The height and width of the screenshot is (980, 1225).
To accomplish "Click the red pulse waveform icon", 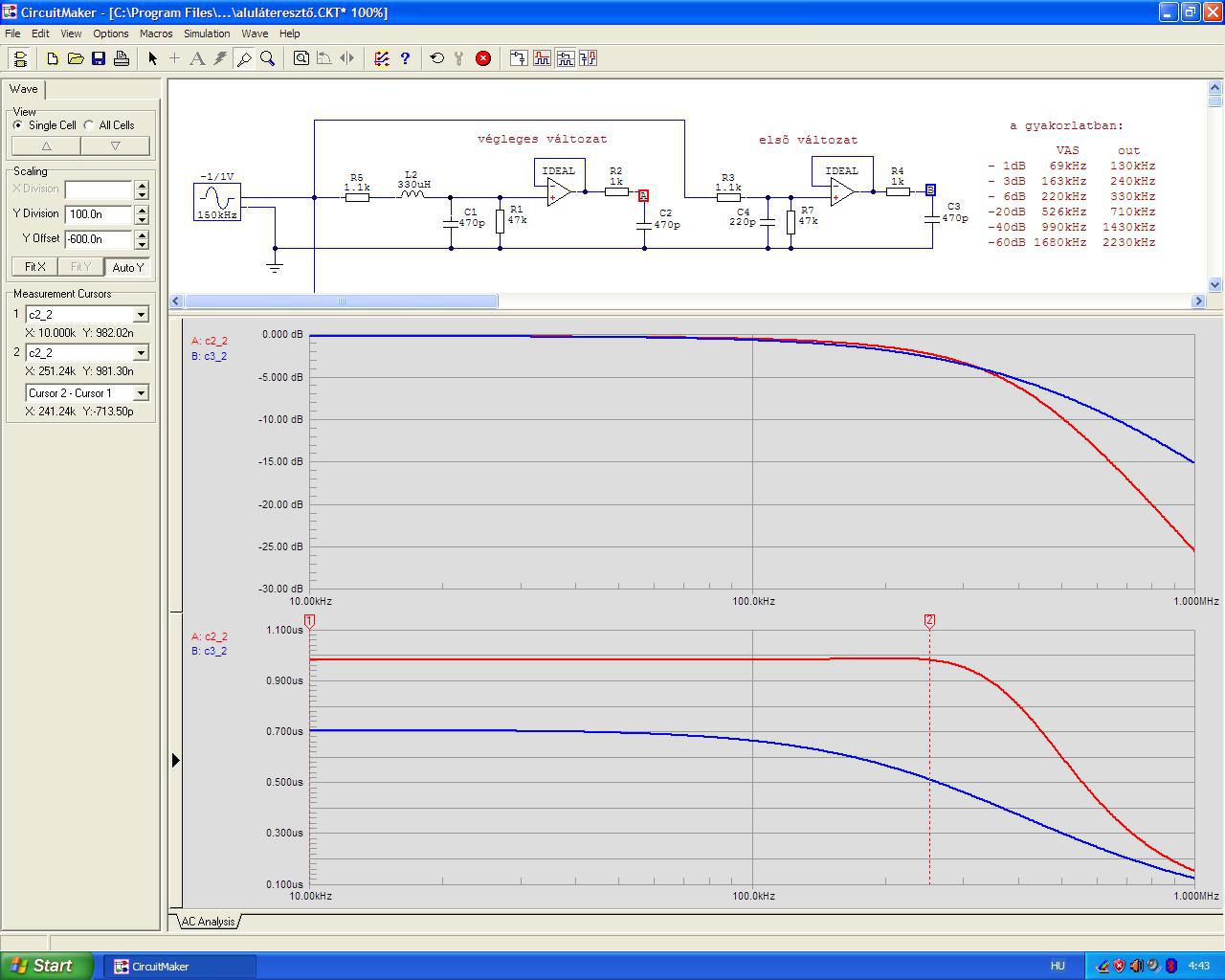I will (x=542, y=58).
